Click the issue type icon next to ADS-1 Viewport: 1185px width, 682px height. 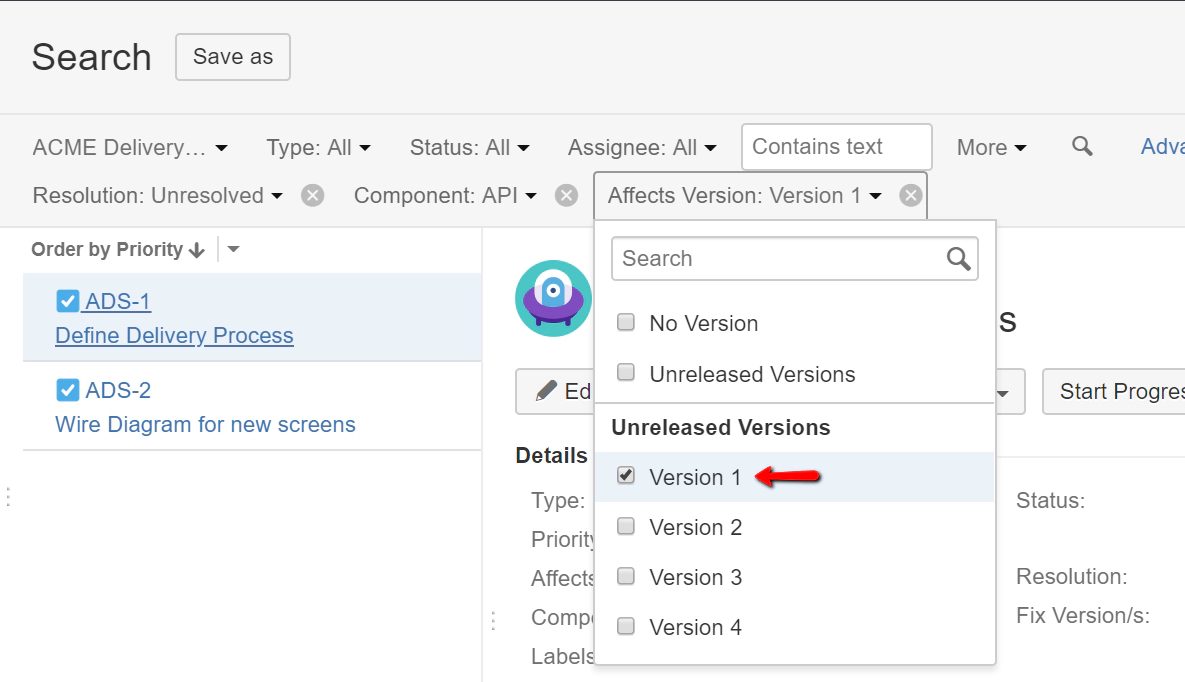click(x=67, y=300)
